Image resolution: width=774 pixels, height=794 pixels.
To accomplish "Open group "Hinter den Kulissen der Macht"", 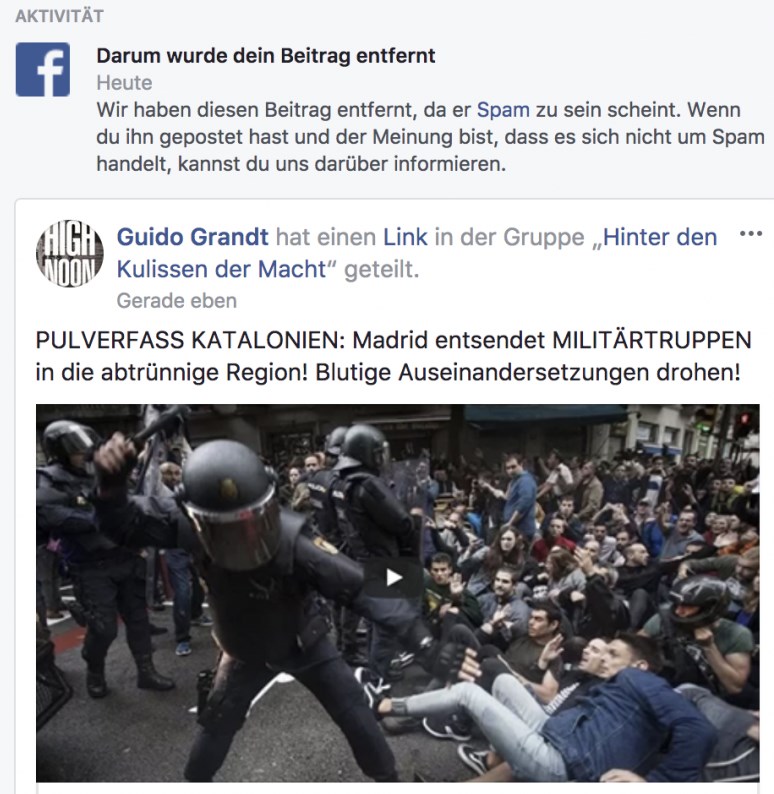I will (417, 253).
